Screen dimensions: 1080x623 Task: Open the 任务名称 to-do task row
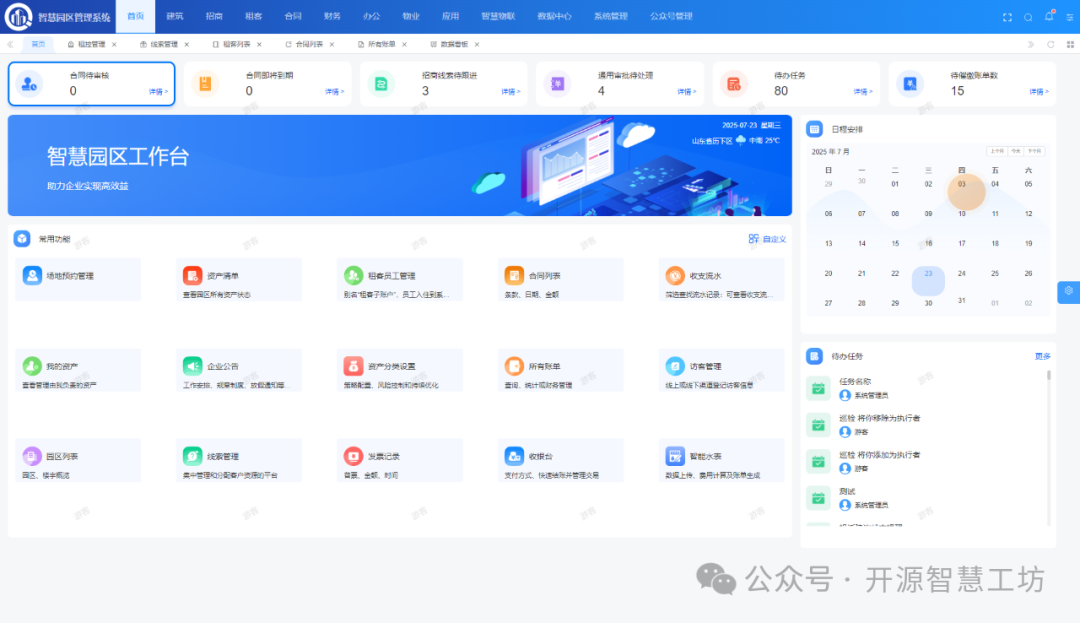[x=926, y=388]
